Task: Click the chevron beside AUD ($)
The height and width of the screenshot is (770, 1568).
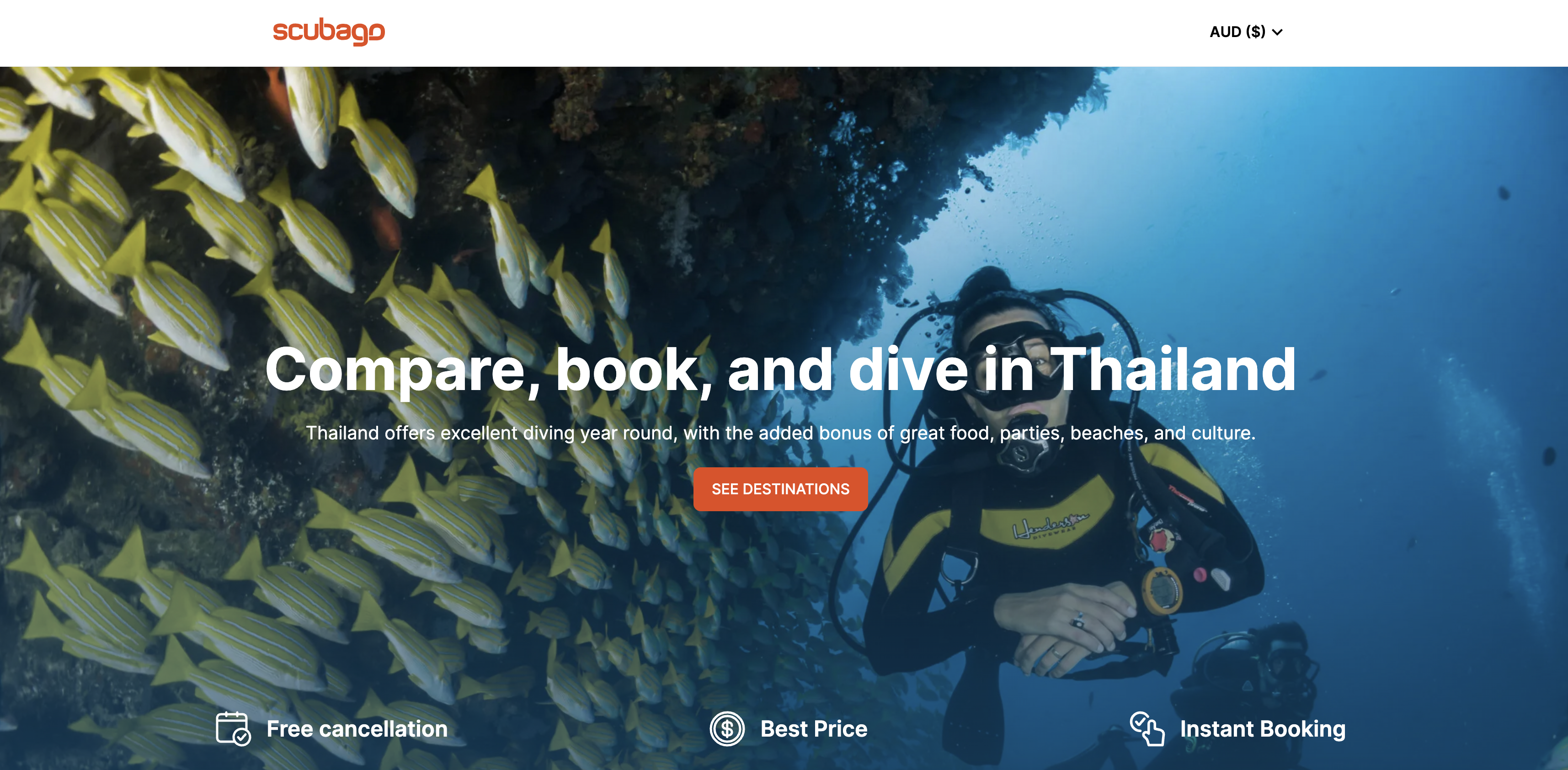Action: pos(1277,32)
